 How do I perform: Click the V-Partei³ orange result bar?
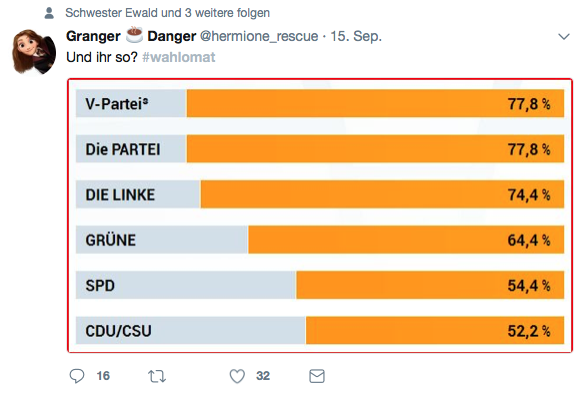pos(375,103)
